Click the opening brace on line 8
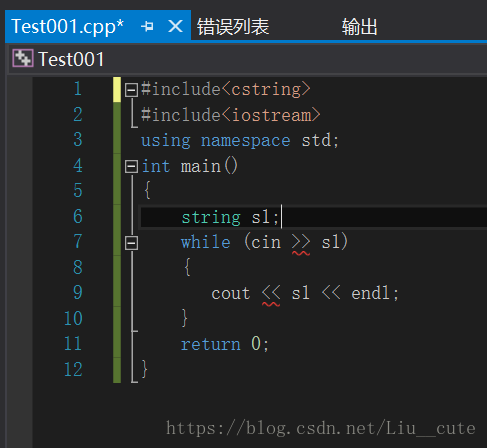Screen dimensions: 487x448 tap(187, 267)
